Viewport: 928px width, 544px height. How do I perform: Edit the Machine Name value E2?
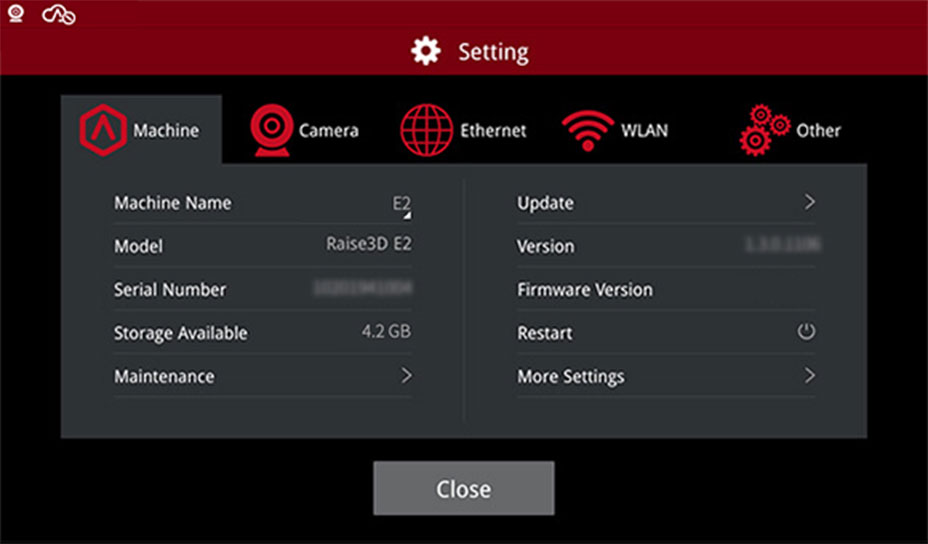click(402, 204)
